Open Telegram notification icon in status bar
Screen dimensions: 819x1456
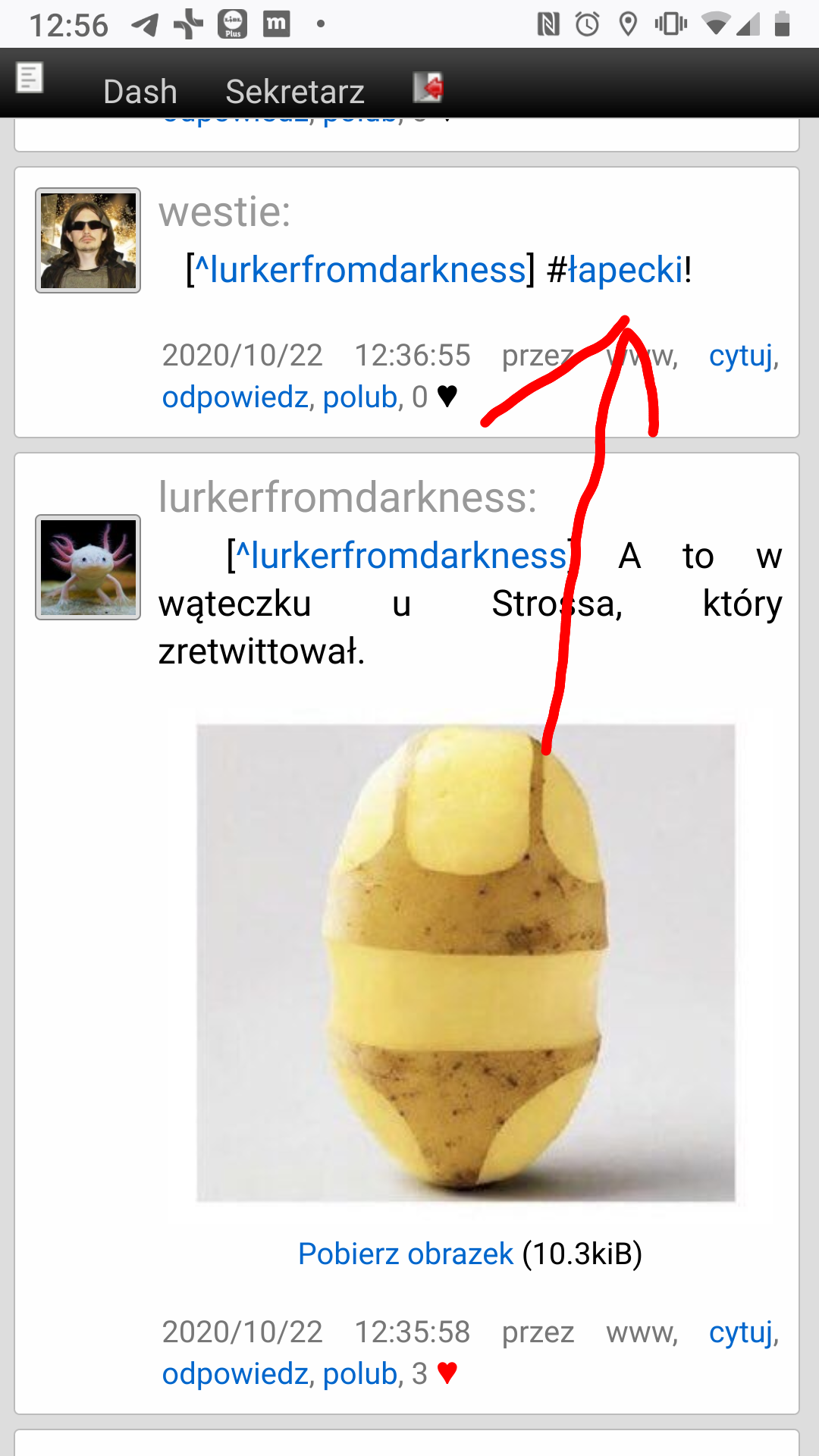pos(145,24)
